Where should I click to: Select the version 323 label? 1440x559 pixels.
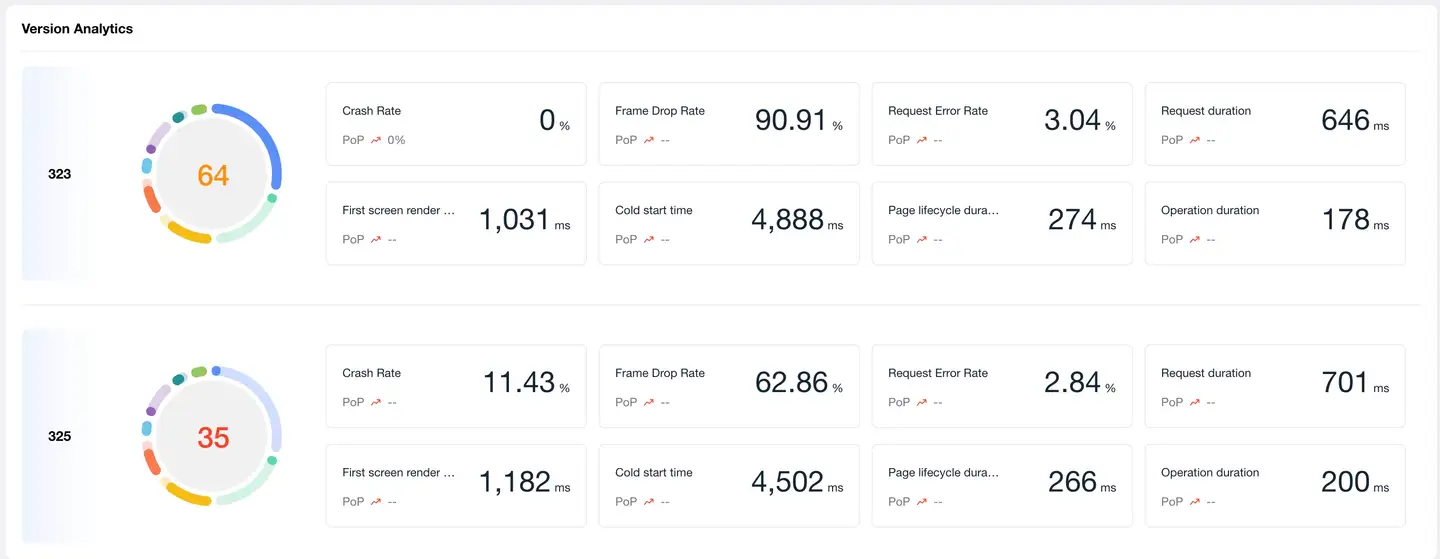pos(60,174)
